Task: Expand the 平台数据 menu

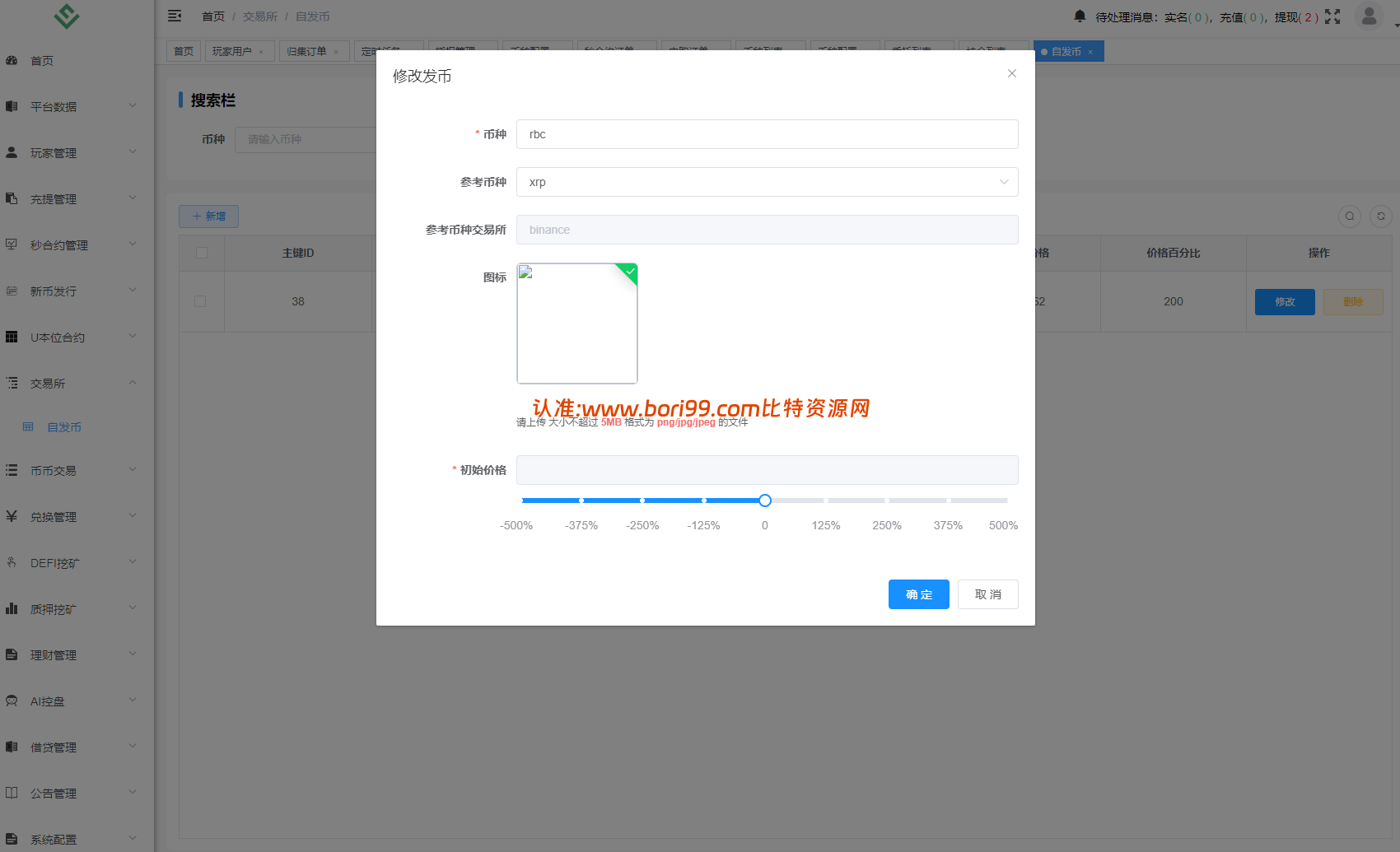Action: pos(133,105)
